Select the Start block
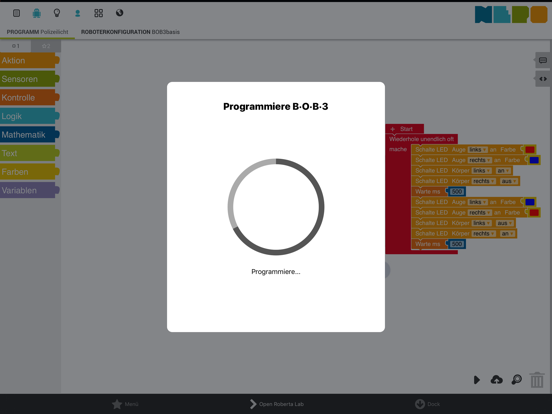The height and width of the screenshot is (414, 552). tap(405, 129)
